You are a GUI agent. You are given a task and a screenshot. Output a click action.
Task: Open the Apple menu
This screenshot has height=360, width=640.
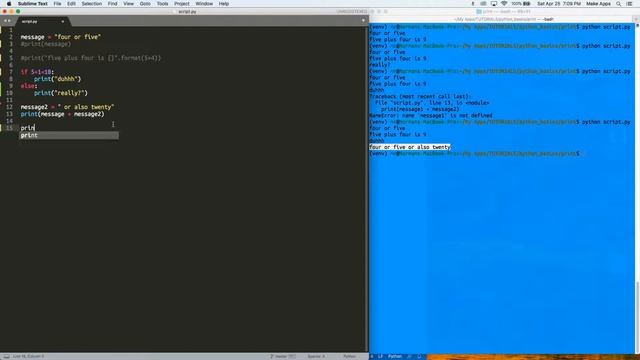coord(9,4)
